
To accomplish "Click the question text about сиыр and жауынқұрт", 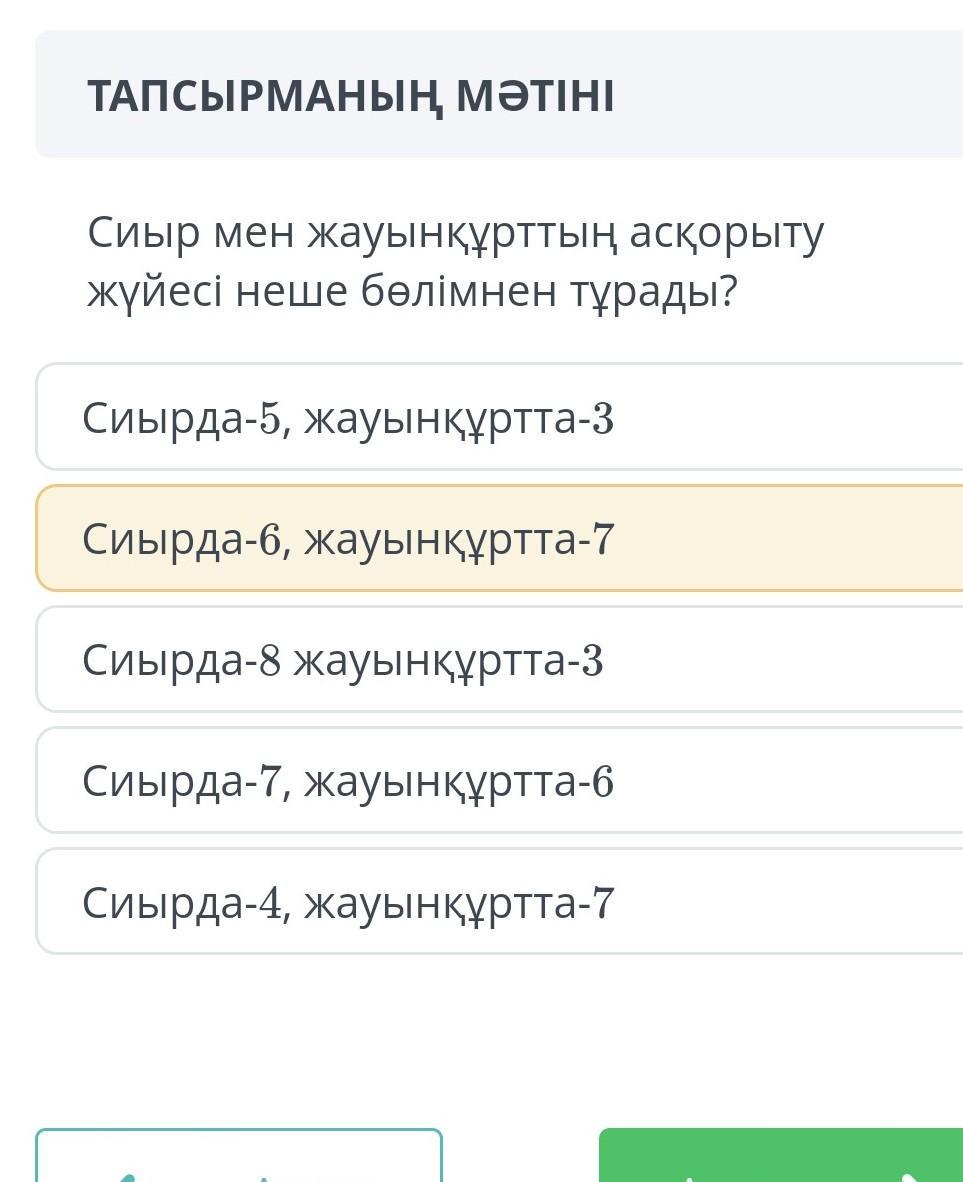I will tap(456, 262).
